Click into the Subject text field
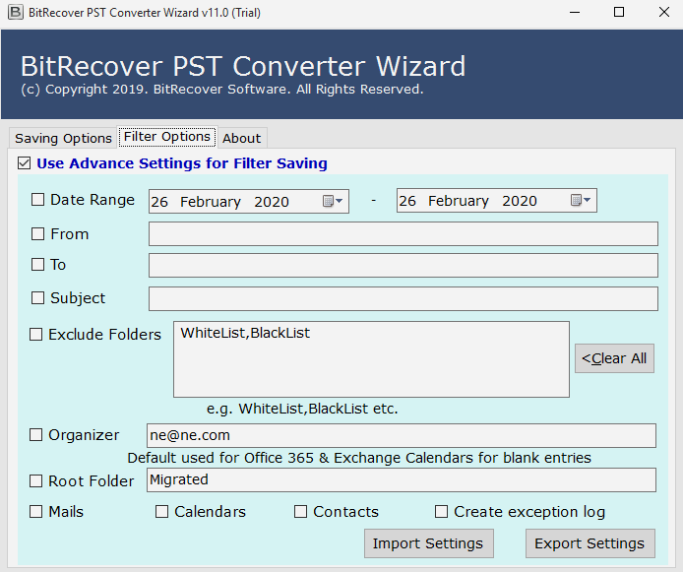Image resolution: width=683 pixels, height=572 pixels. [403, 299]
